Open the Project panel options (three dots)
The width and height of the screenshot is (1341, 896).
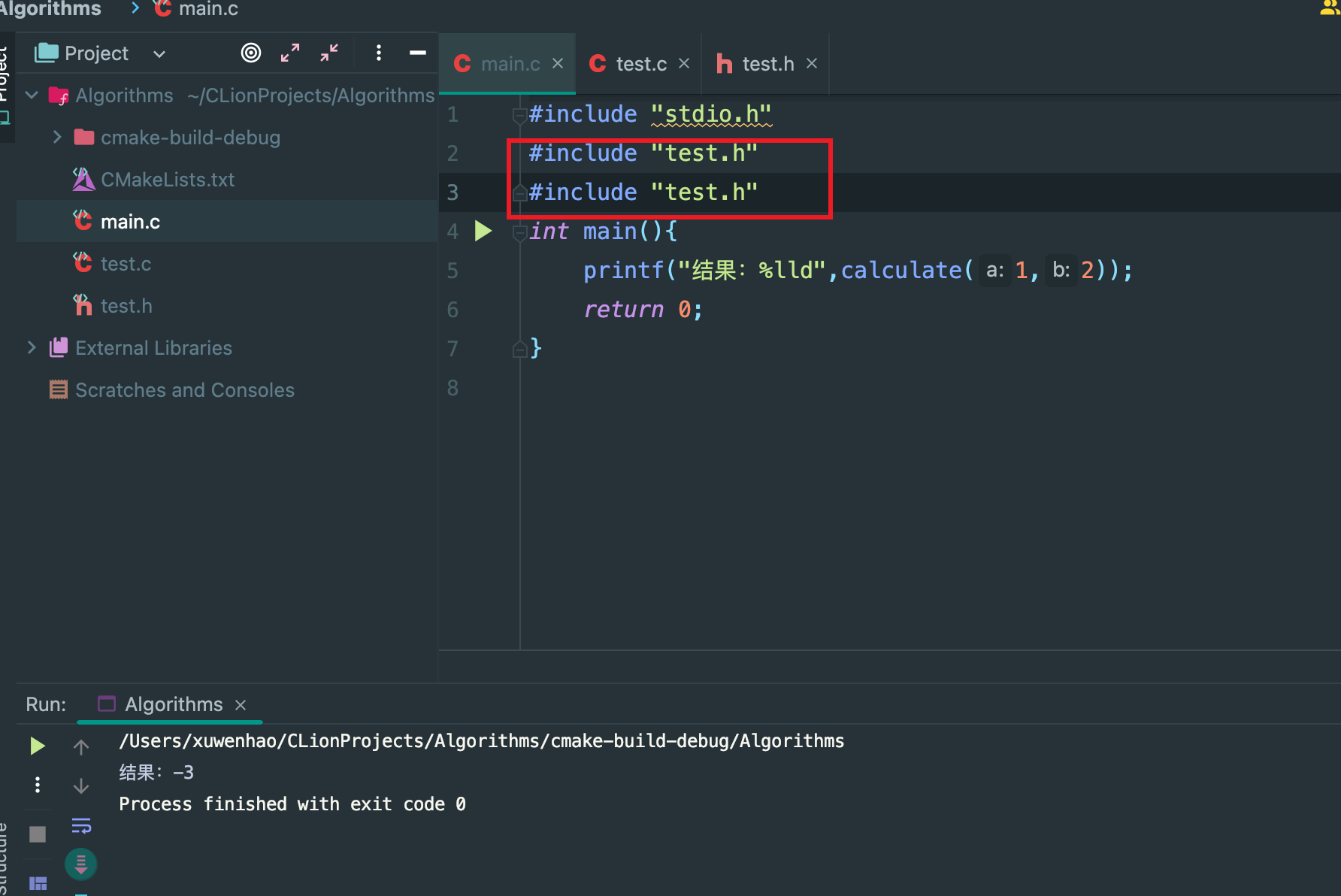[379, 53]
